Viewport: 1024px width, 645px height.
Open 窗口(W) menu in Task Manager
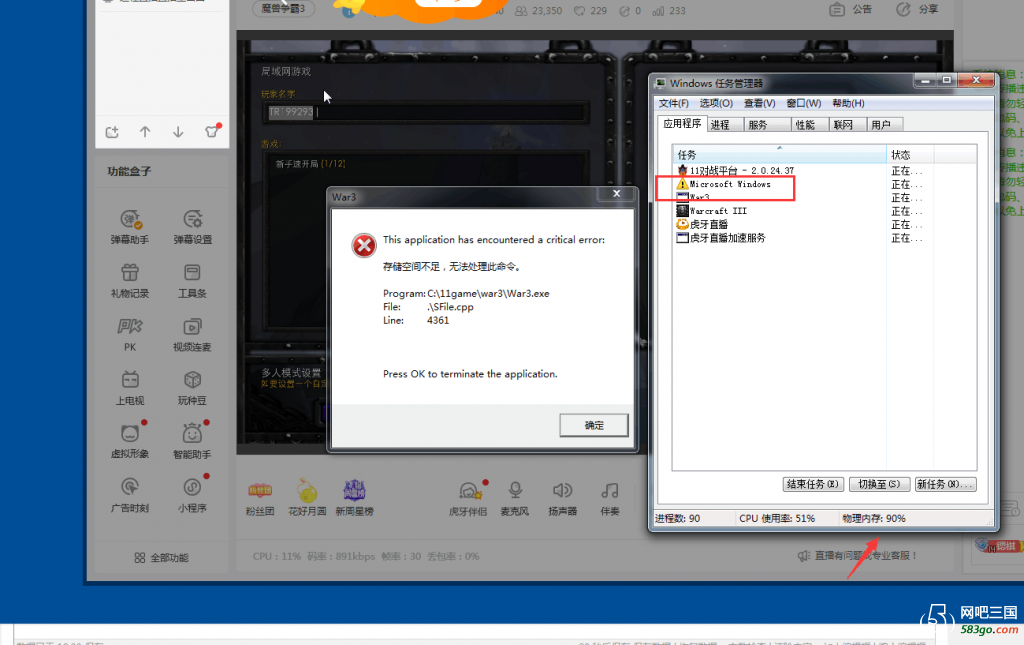pyautogui.click(x=803, y=103)
